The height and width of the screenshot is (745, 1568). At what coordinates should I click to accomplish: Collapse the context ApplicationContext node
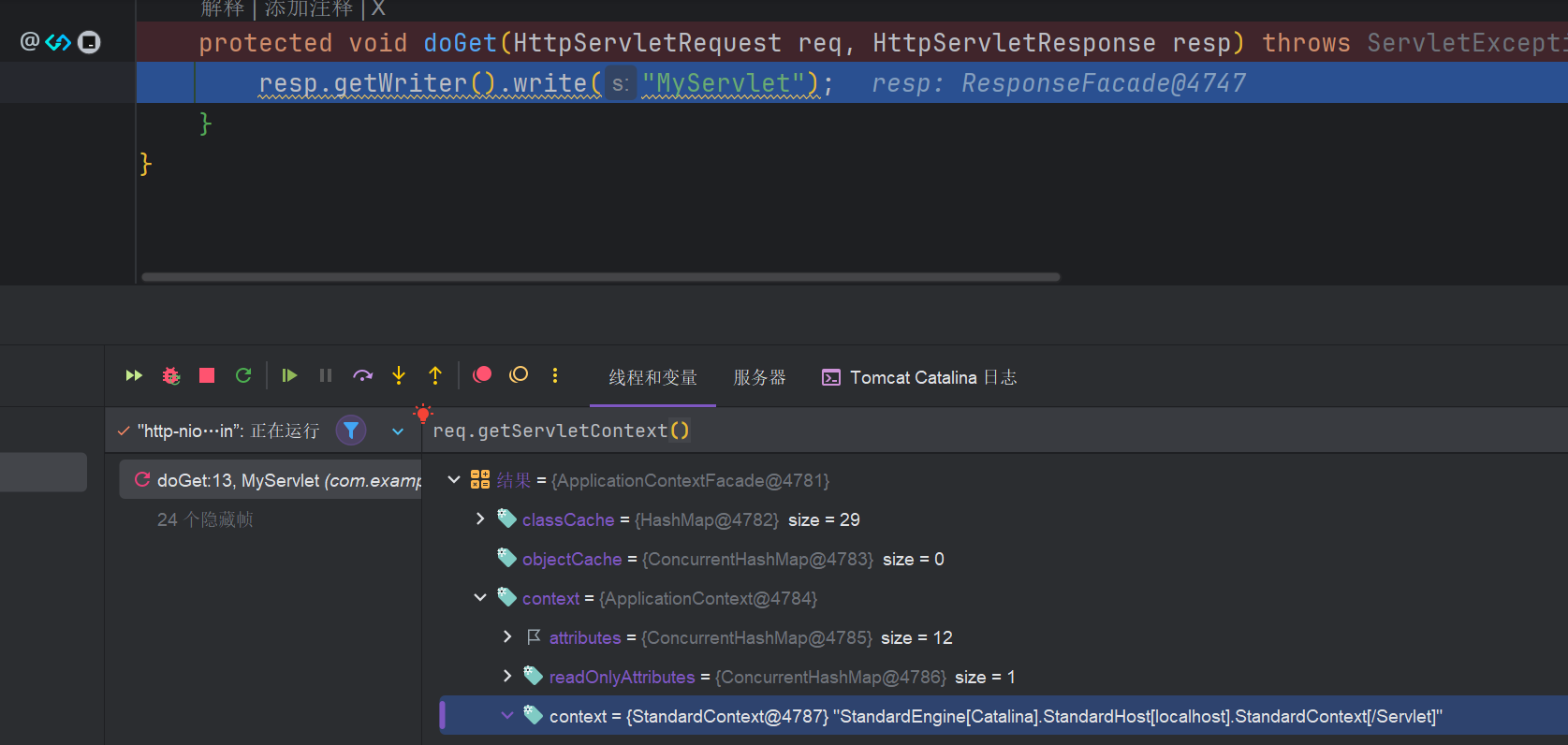tap(480, 597)
